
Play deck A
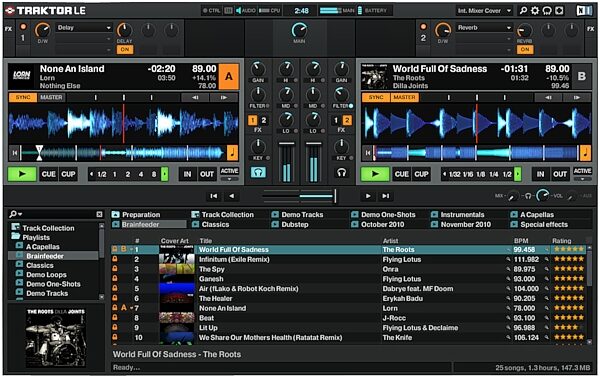point(22,174)
